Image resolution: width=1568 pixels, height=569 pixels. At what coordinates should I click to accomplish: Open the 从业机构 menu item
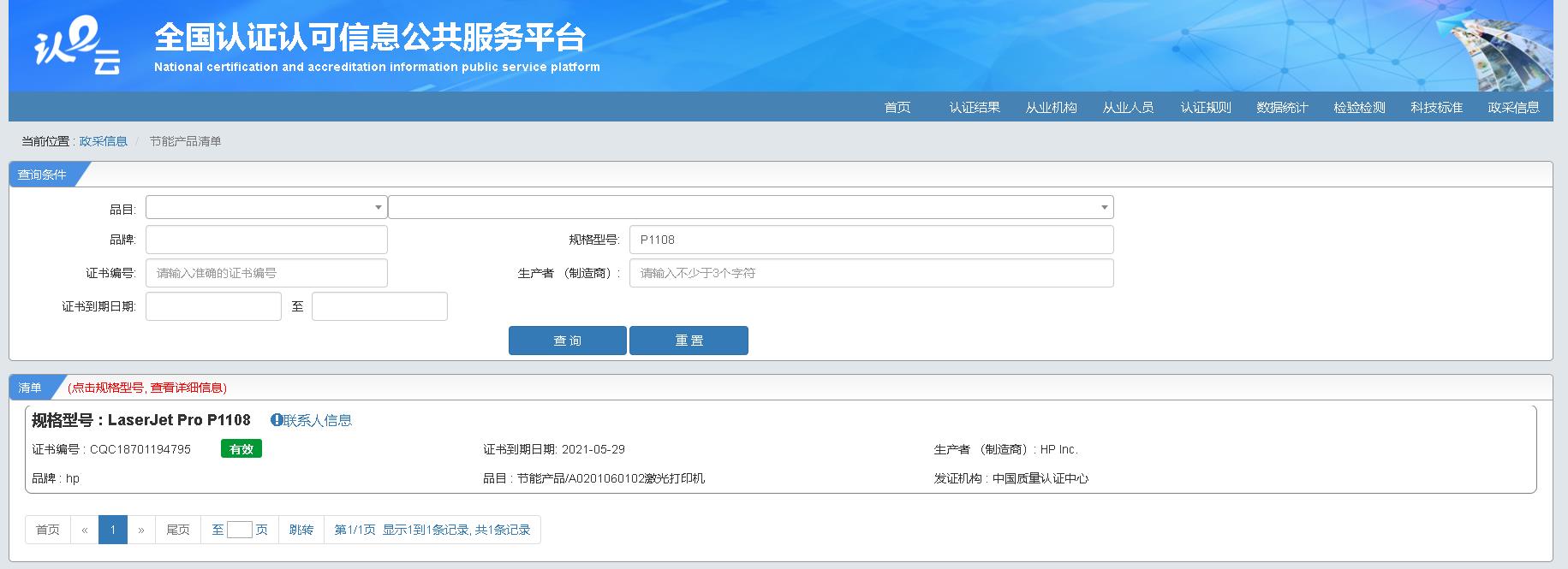1052,107
